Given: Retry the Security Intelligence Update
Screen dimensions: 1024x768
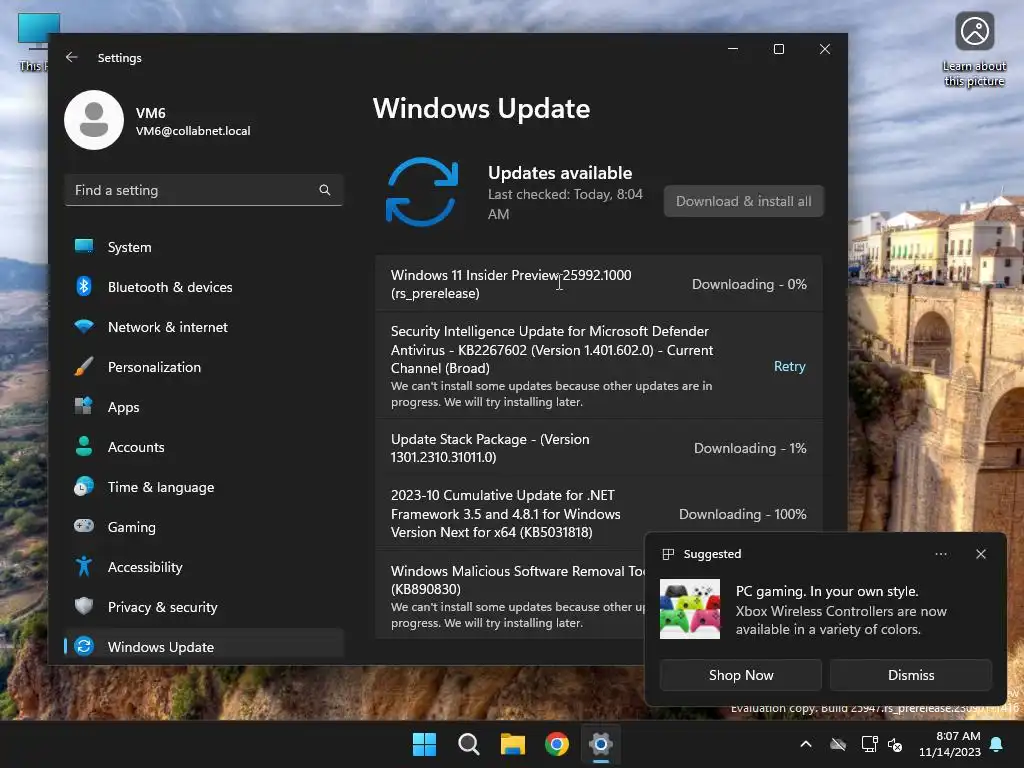Looking at the screenshot, I should (790, 366).
